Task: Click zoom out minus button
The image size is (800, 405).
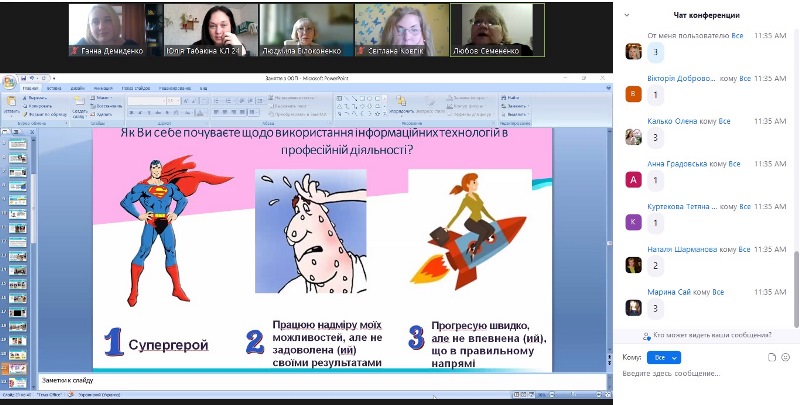Action: click(553, 394)
